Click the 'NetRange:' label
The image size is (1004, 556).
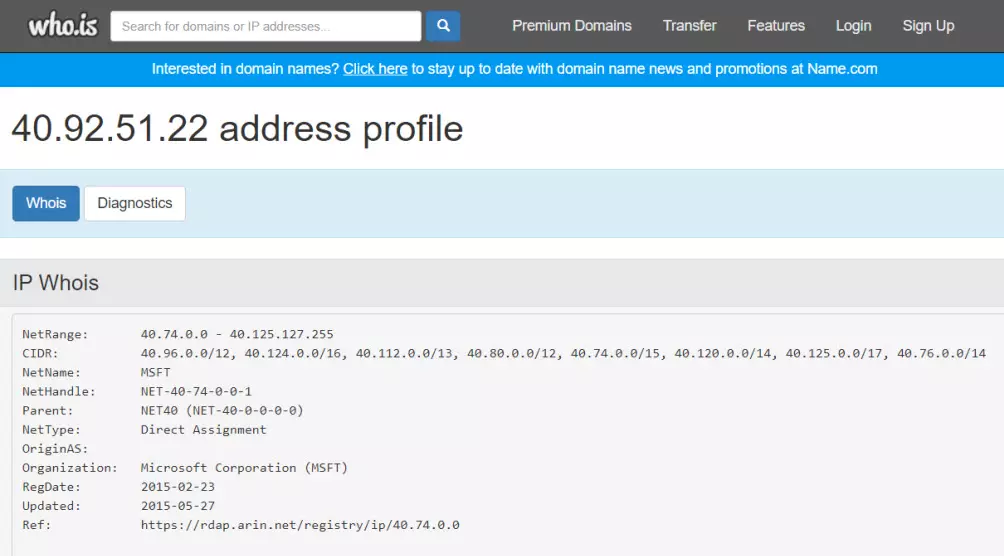pos(55,334)
